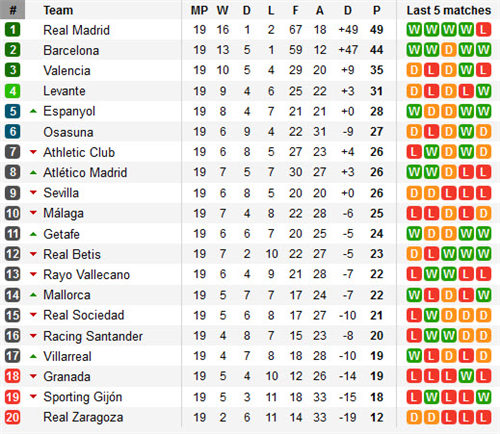500x434 pixels.
Task: Click the Last 5 matches header
Action: pos(449,10)
